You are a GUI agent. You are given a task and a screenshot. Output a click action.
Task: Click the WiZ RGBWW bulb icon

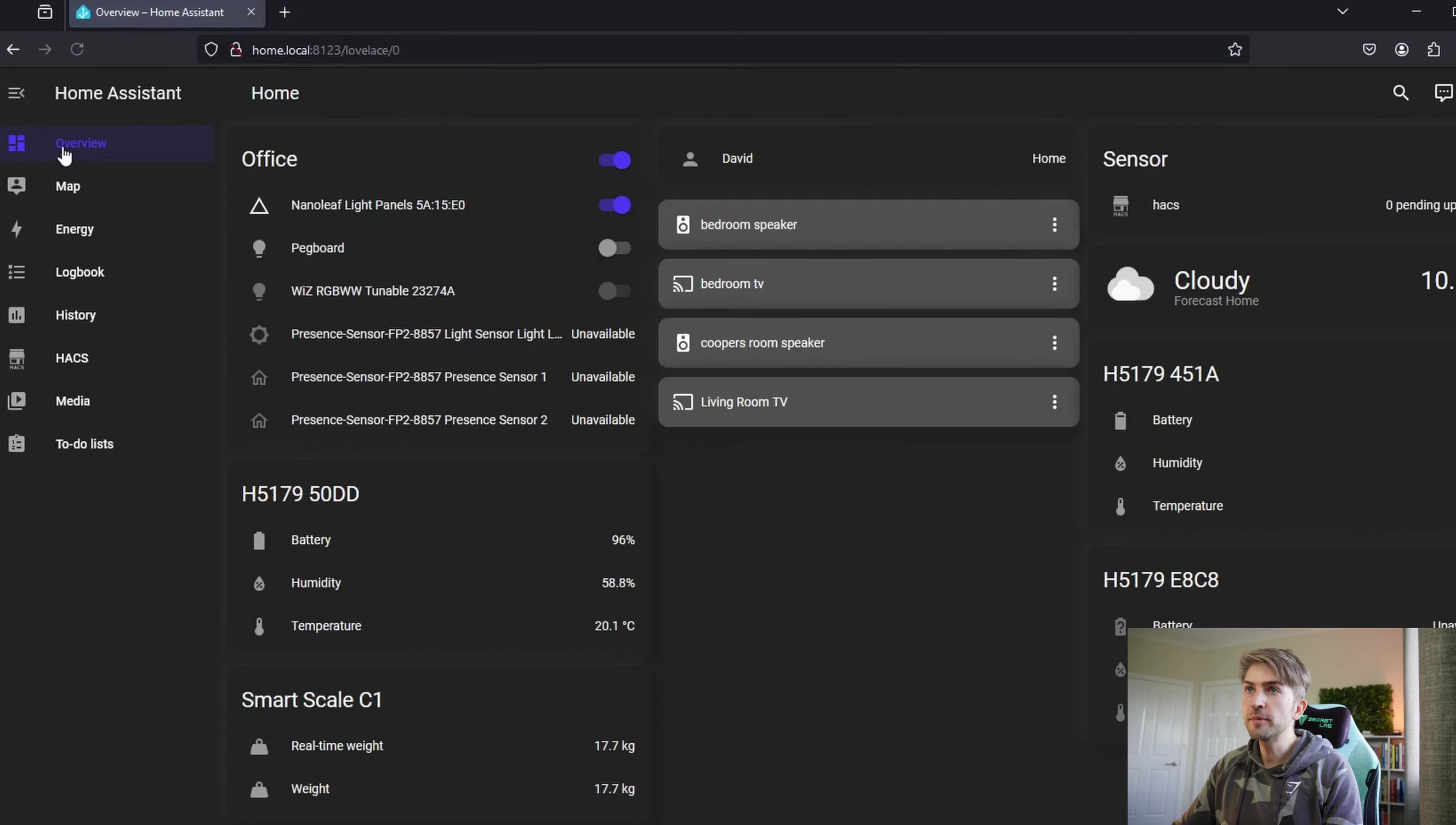(x=259, y=292)
